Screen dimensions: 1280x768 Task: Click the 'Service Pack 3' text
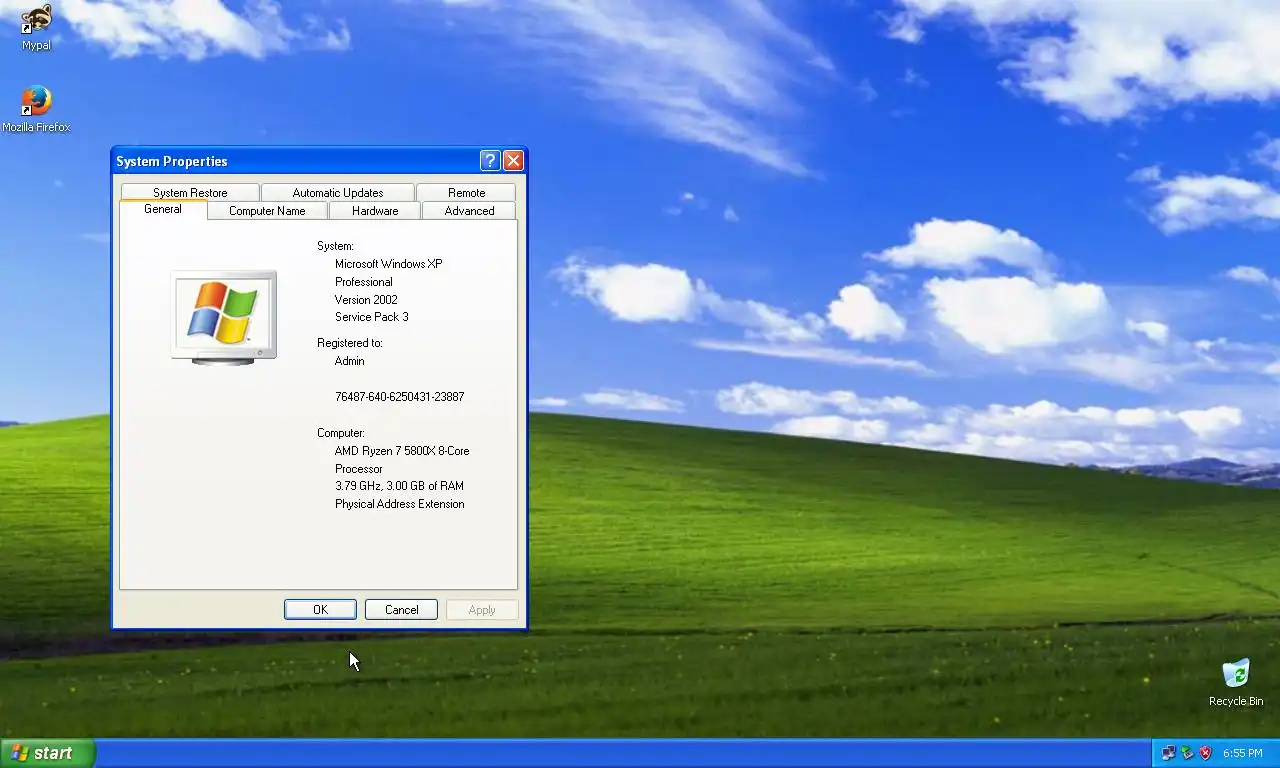372,317
